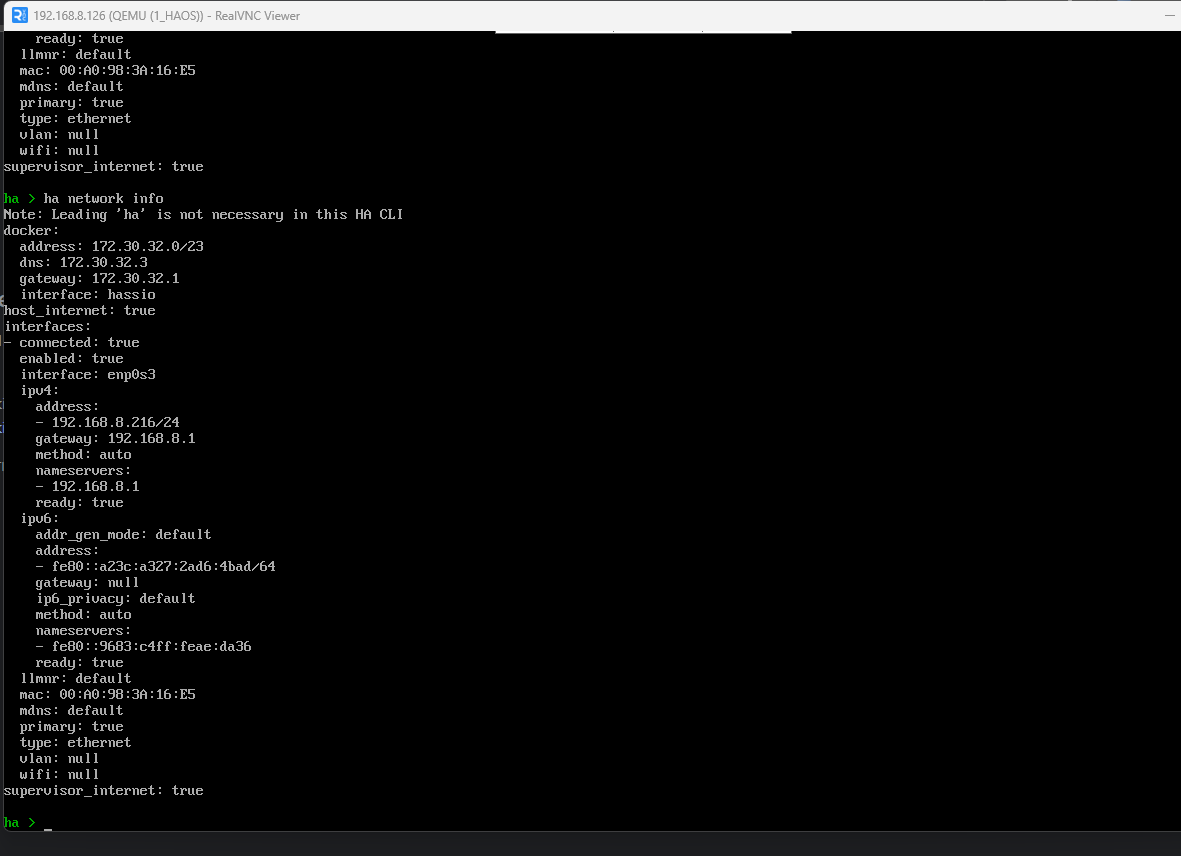Click the interface enp0s3 line

click(88, 374)
